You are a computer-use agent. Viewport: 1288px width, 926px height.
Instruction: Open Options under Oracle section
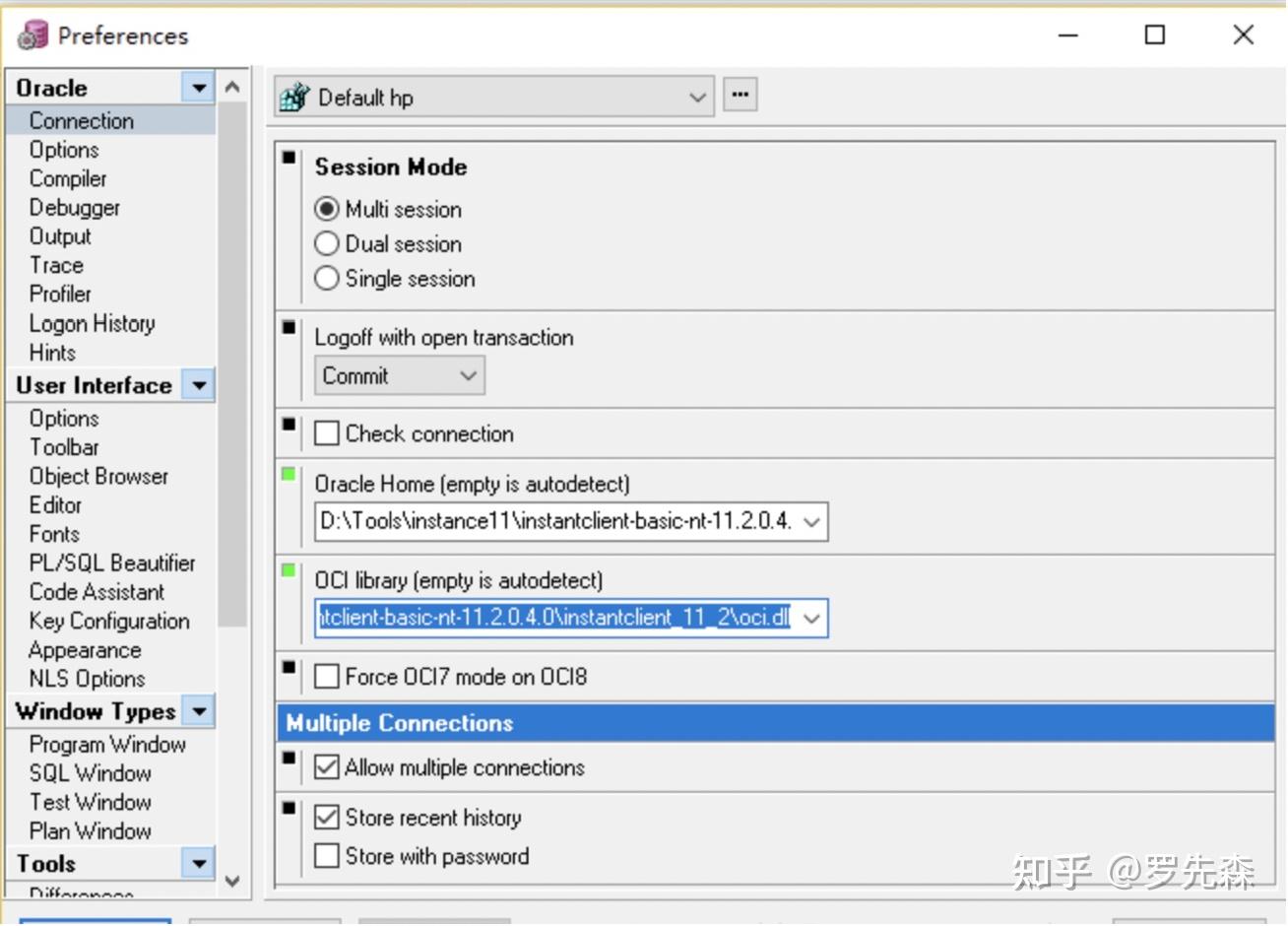64,150
